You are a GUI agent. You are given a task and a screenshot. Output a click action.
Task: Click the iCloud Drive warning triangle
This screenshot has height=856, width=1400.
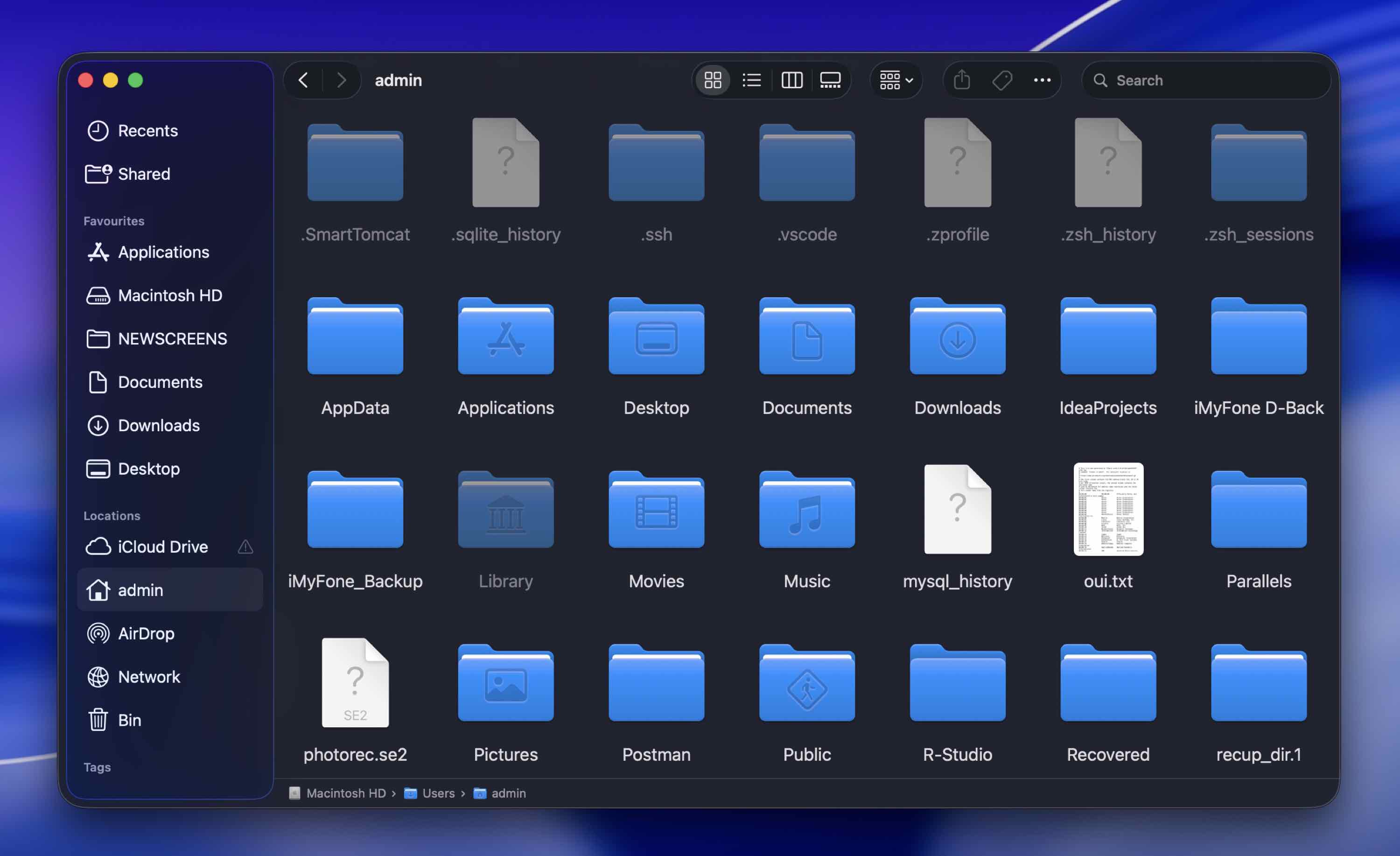tap(245, 547)
